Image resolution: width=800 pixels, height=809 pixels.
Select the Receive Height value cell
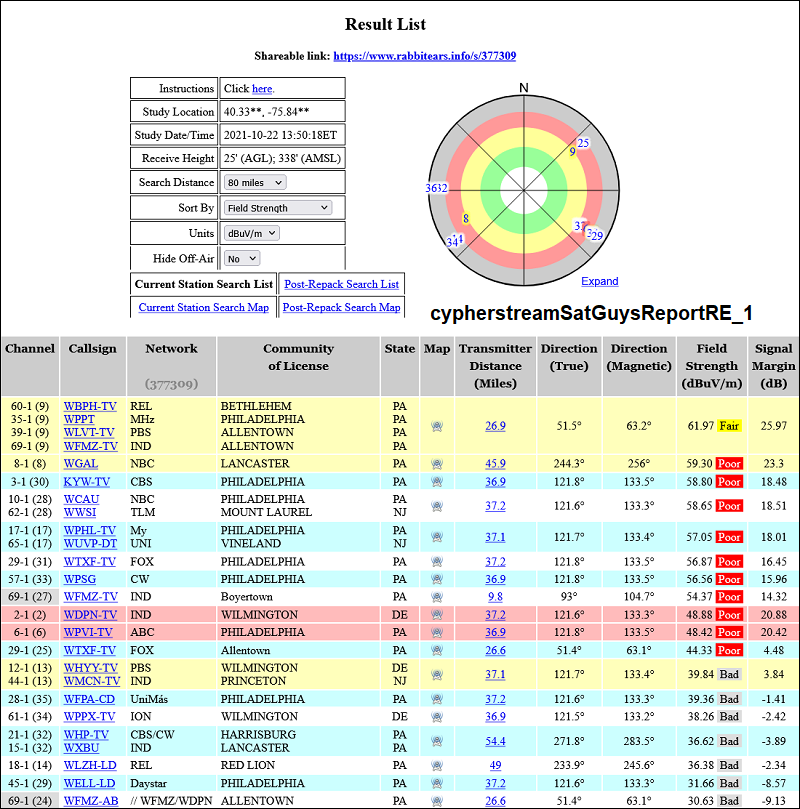[x=283, y=158]
